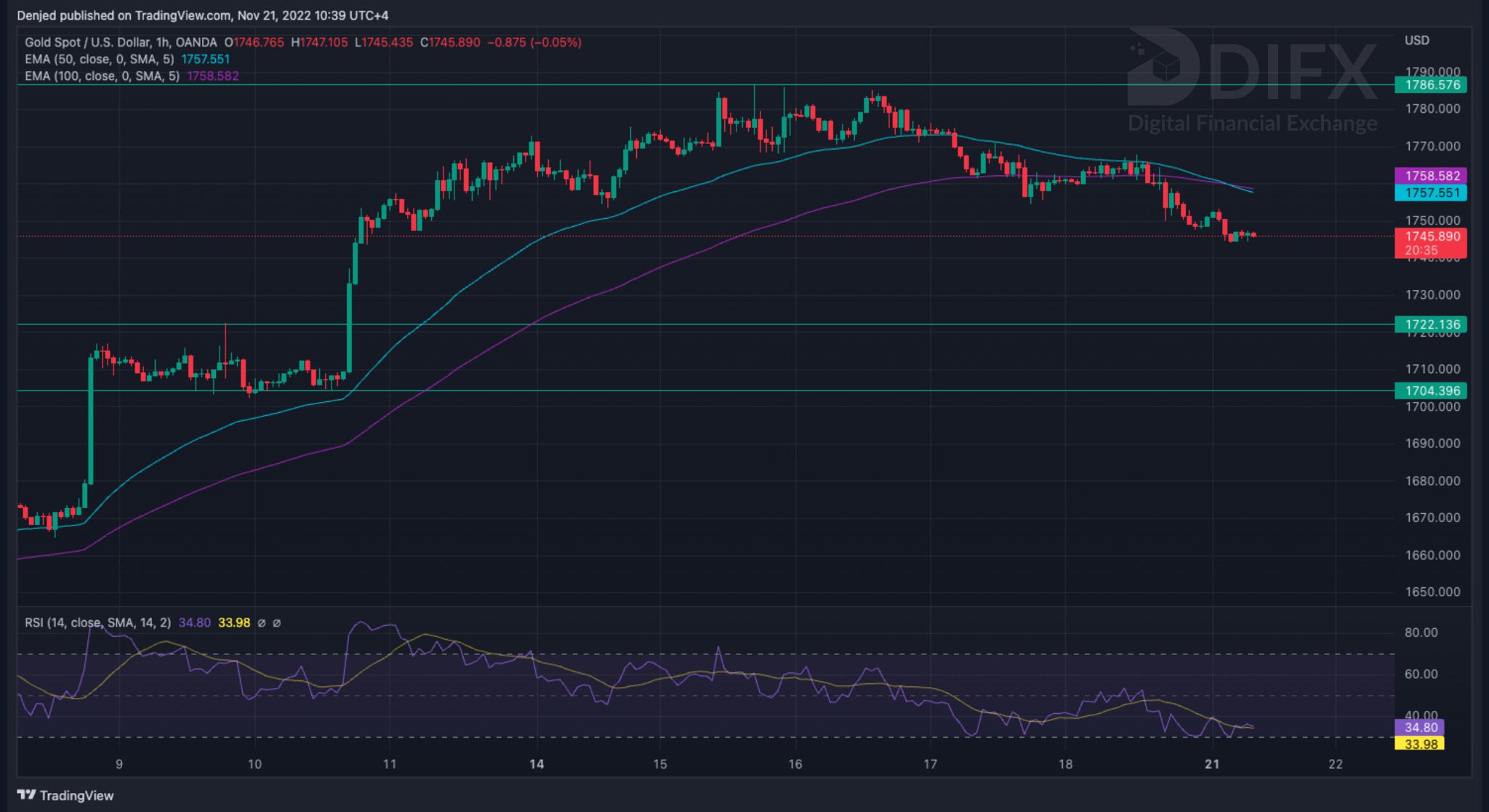Click the EMA 50 indicator legend

(x=99, y=60)
